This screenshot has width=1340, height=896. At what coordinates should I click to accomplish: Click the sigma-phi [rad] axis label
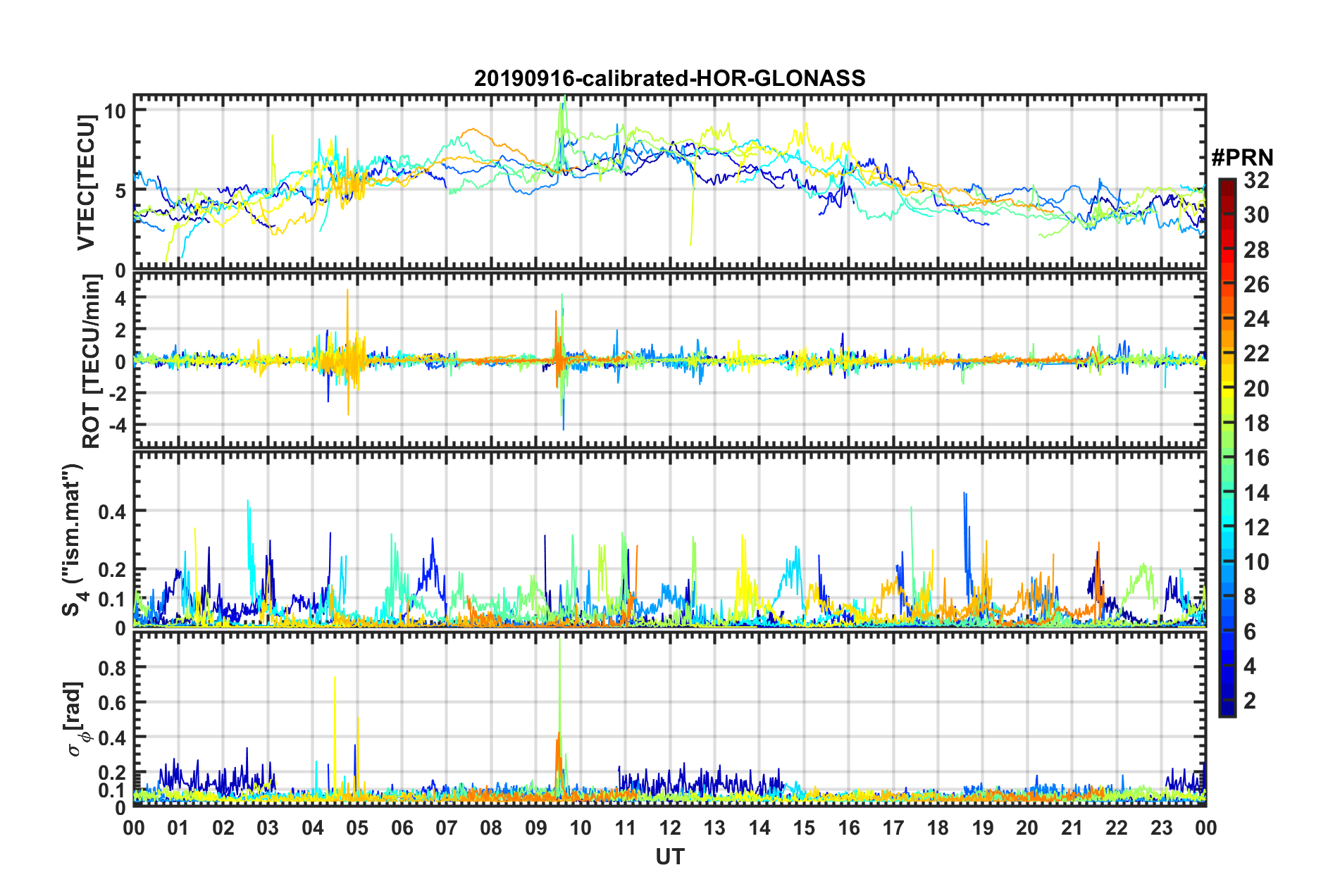pyautogui.click(x=75, y=719)
